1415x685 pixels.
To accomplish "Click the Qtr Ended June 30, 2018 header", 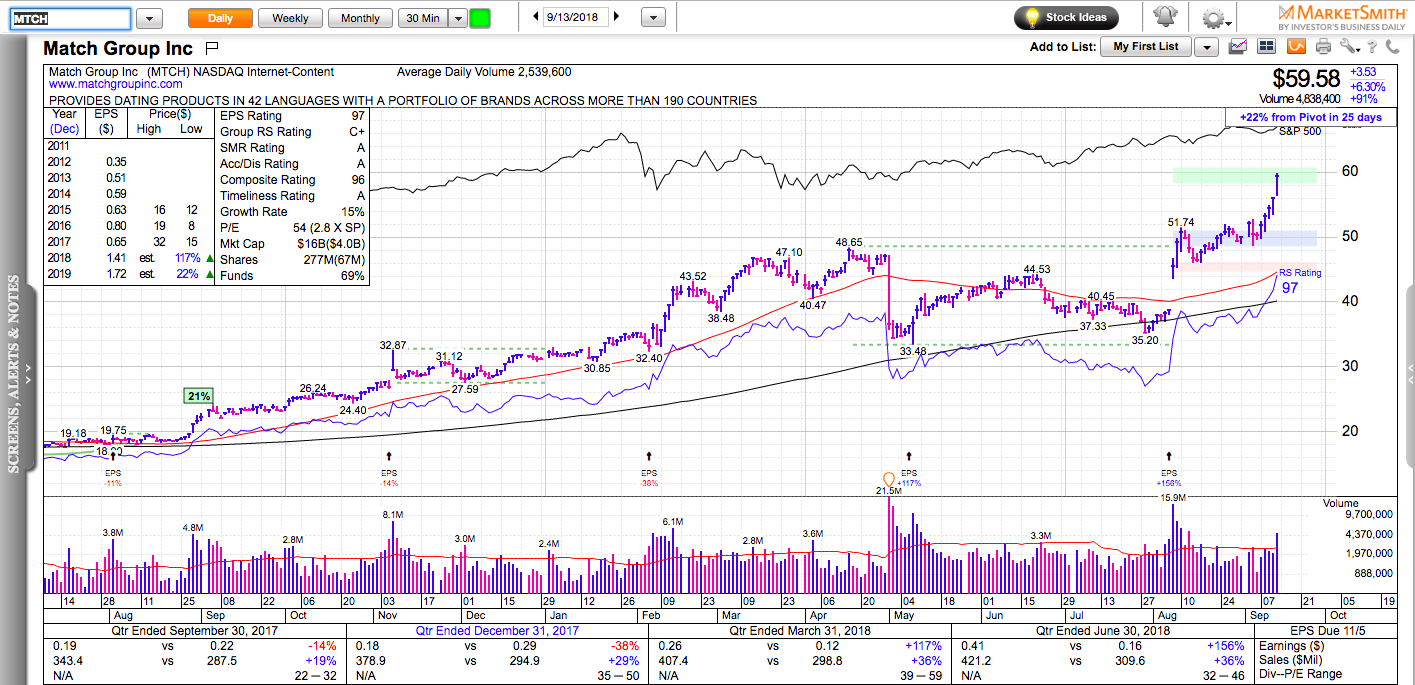I will point(1101,630).
